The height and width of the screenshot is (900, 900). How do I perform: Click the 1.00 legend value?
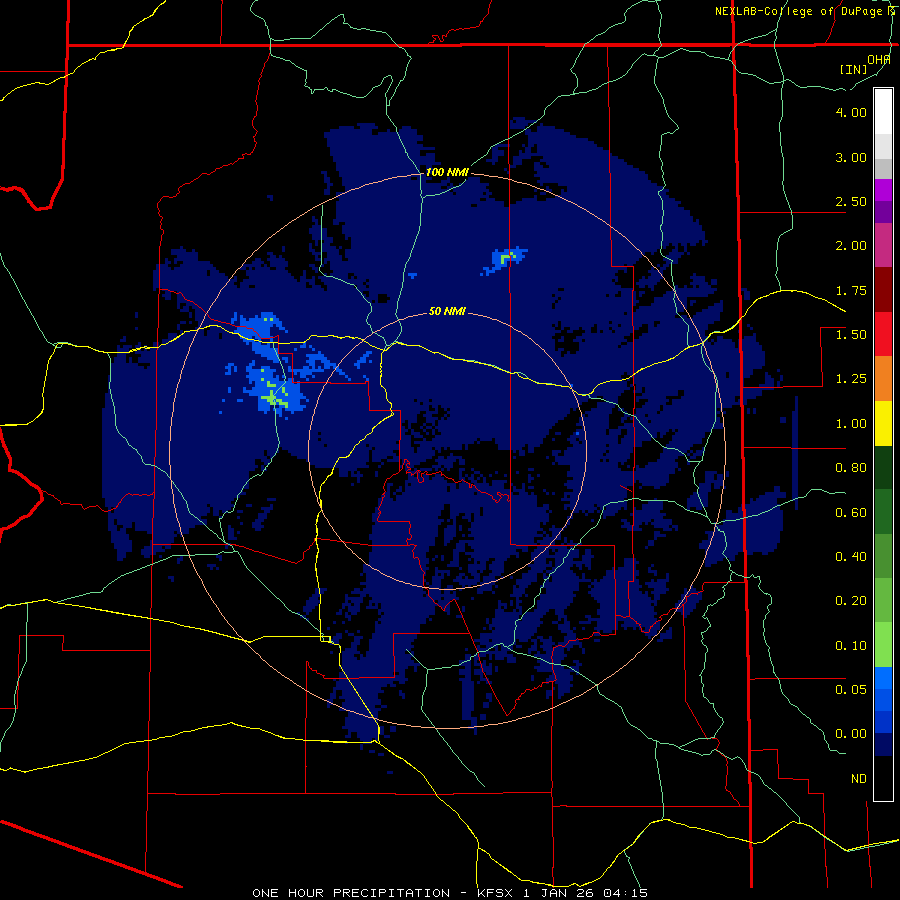coord(851,424)
